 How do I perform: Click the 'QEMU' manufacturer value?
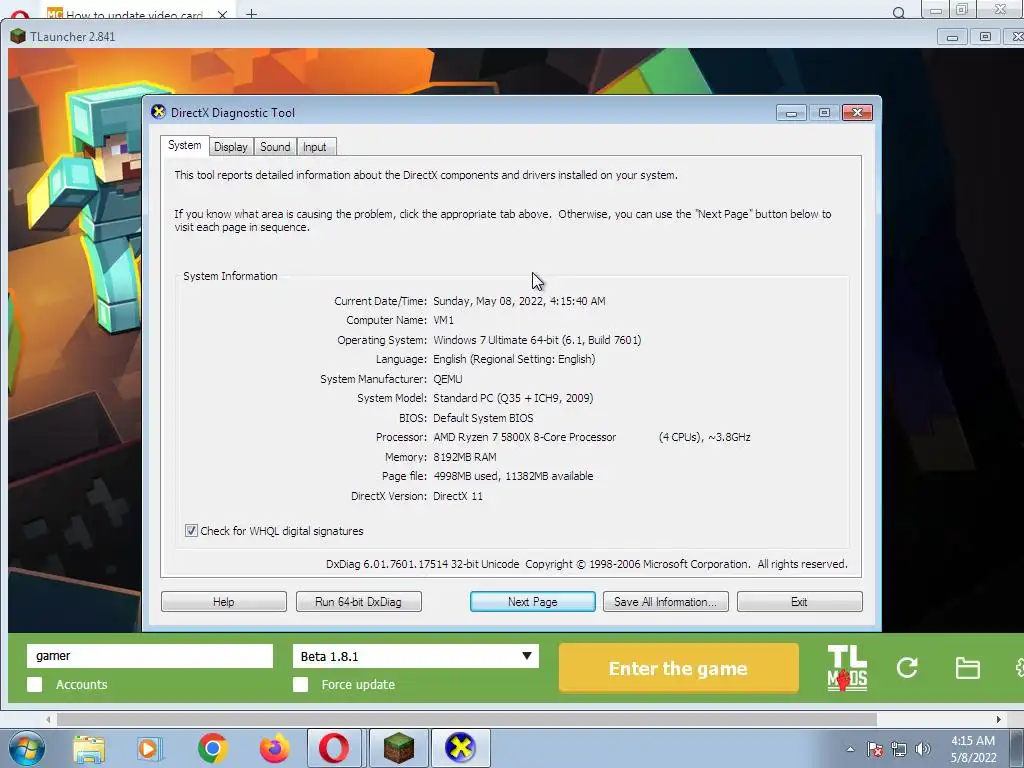[x=447, y=379]
